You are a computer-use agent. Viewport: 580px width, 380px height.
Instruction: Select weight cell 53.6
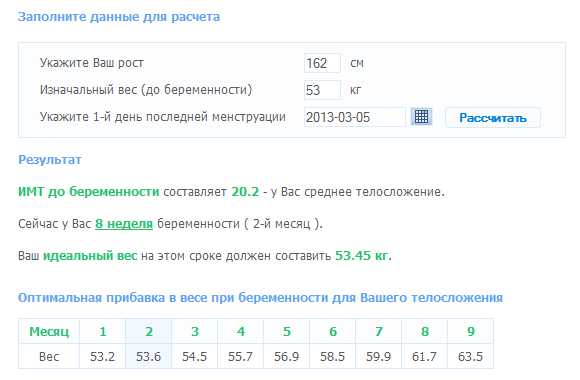tap(148, 356)
